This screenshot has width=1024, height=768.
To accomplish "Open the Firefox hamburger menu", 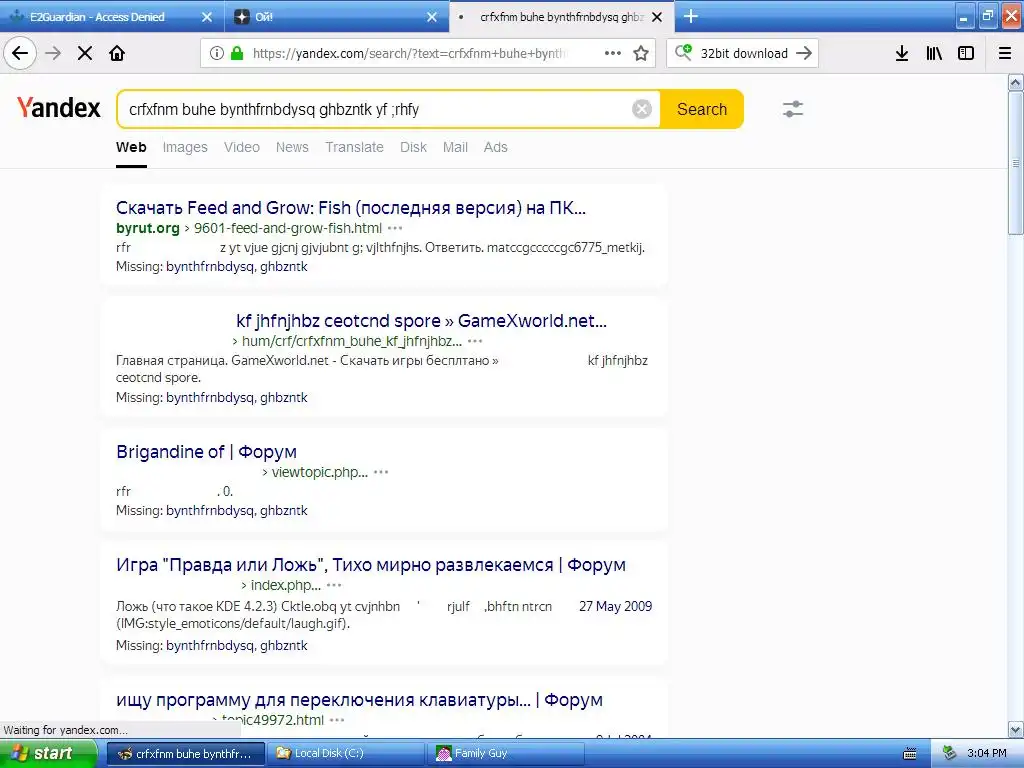I will pos(1005,53).
